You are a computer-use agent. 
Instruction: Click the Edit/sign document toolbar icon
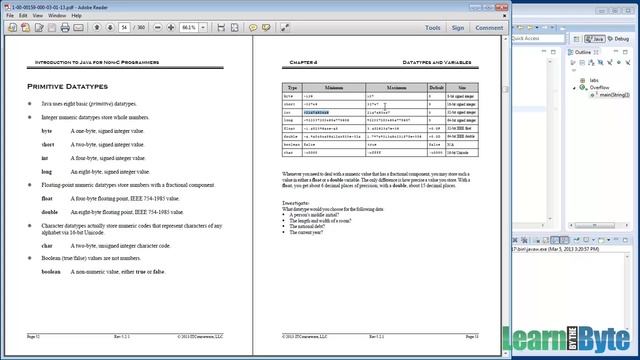[39, 28]
